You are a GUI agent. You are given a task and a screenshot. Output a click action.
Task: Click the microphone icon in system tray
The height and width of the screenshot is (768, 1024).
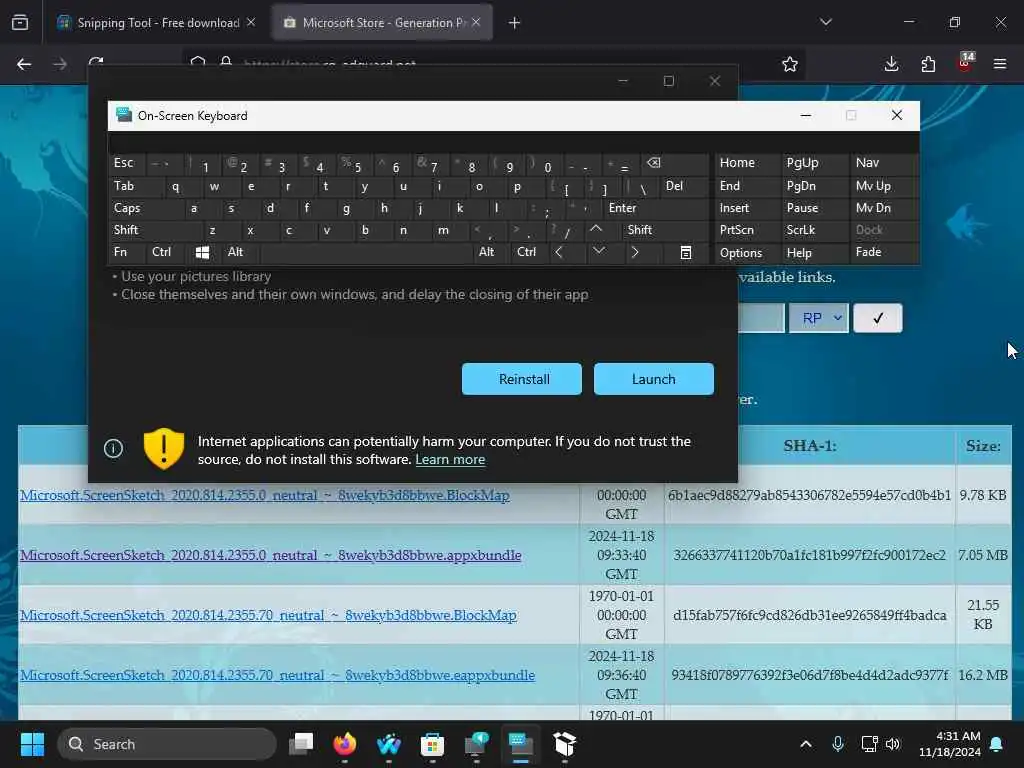(x=838, y=744)
